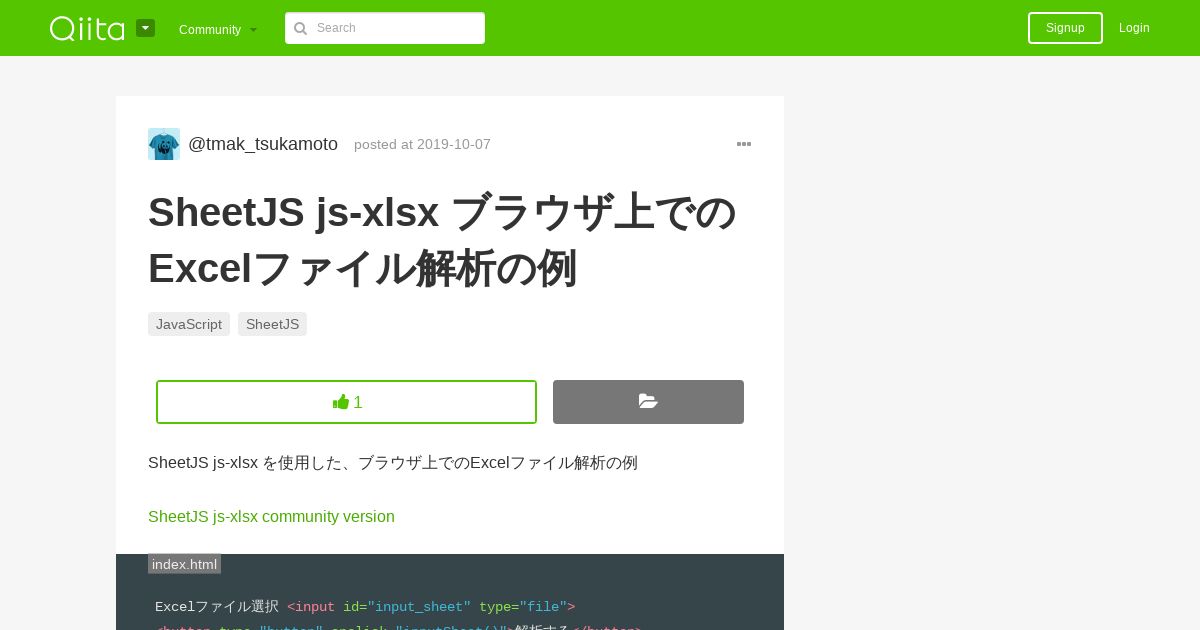This screenshot has width=1200, height=630.
Task: Open @tmak_tsukamoto user profile link
Action: tap(263, 144)
